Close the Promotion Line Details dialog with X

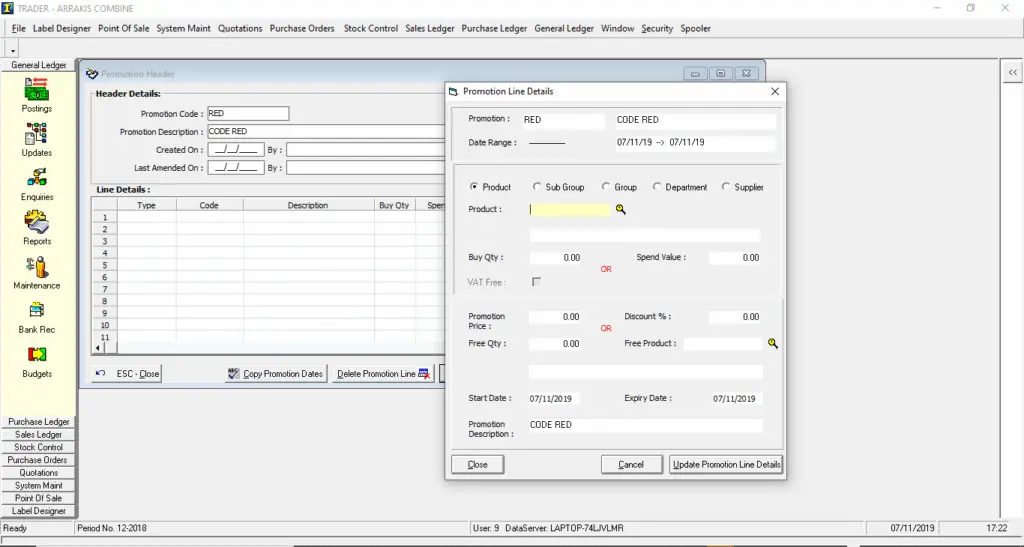pyautogui.click(x=775, y=92)
